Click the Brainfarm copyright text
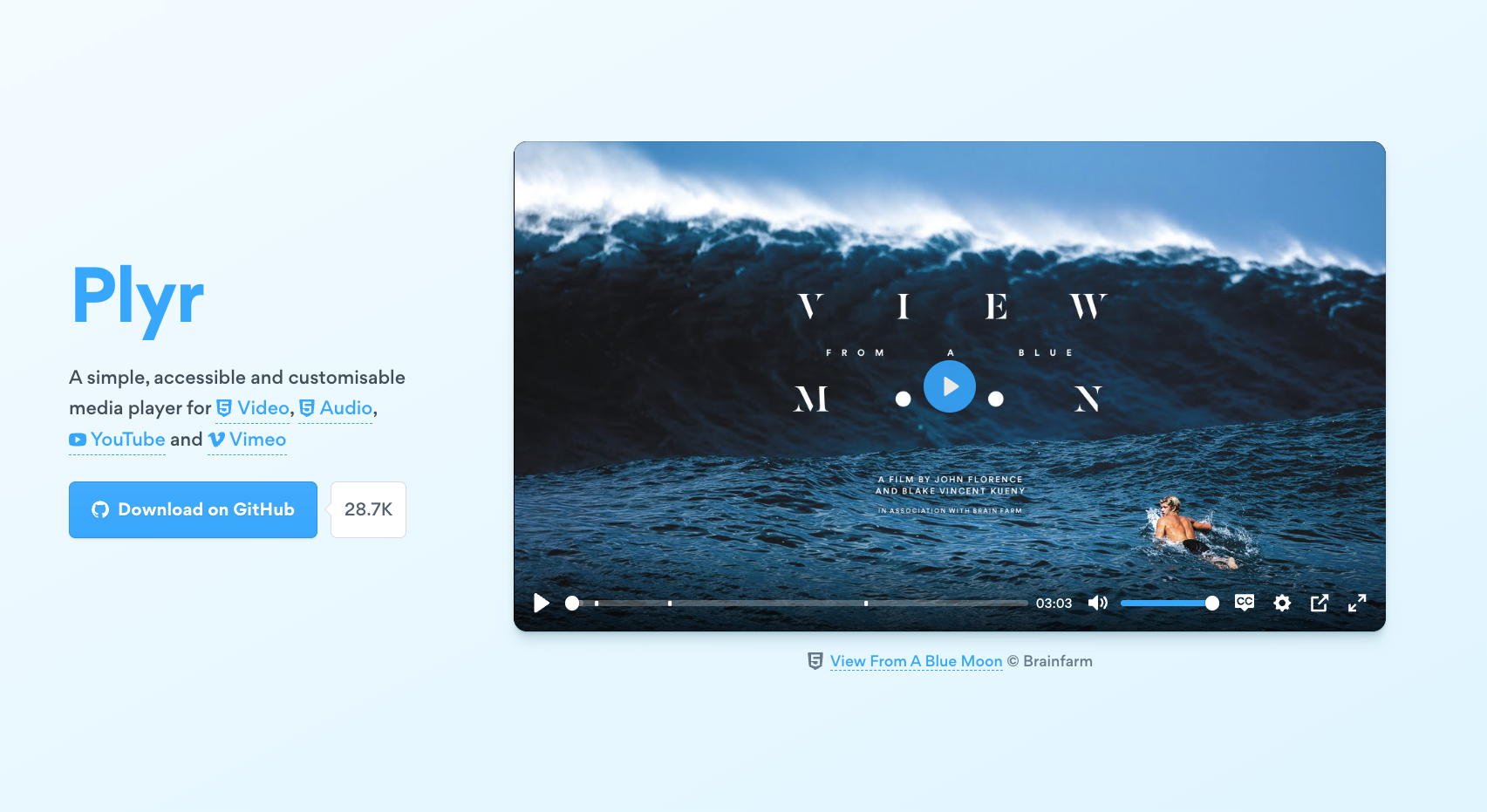1487x812 pixels. (x=1050, y=661)
